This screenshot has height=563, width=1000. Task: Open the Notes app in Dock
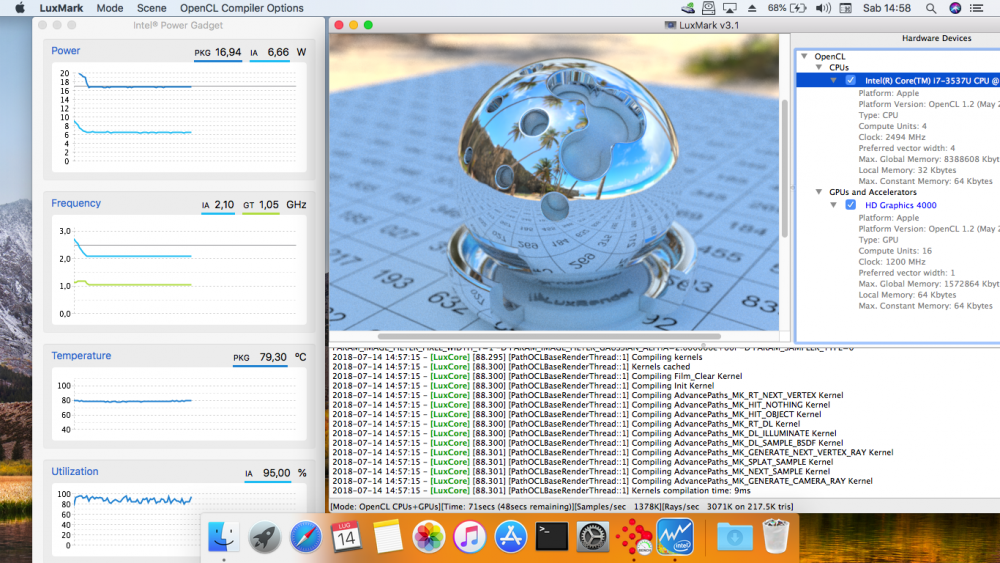(387, 537)
